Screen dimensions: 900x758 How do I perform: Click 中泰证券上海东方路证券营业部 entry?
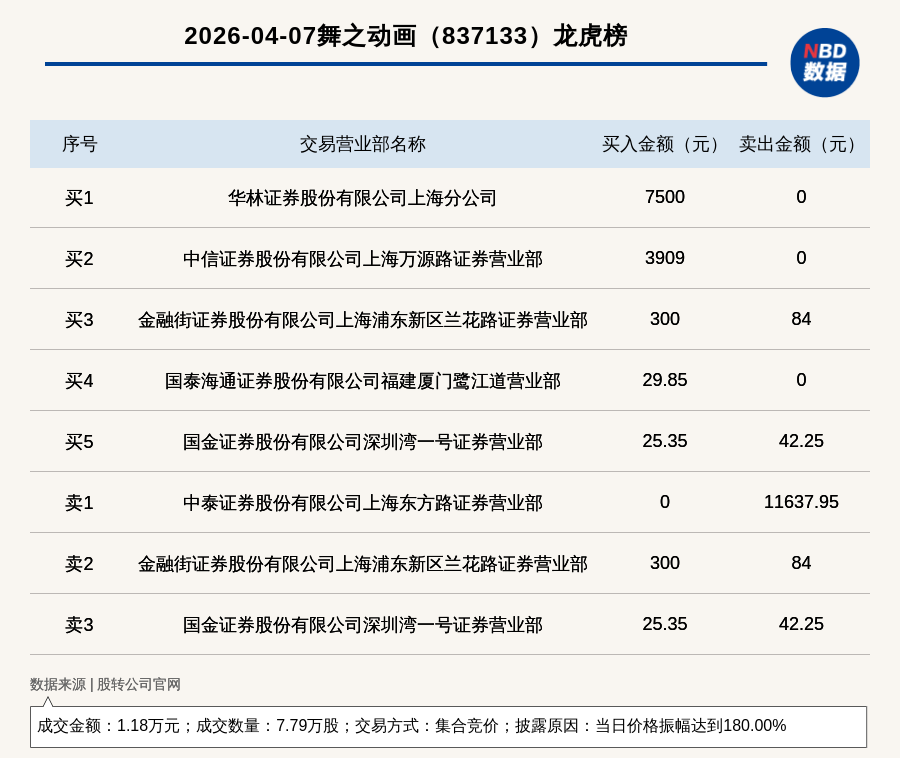[x=362, y=503]
